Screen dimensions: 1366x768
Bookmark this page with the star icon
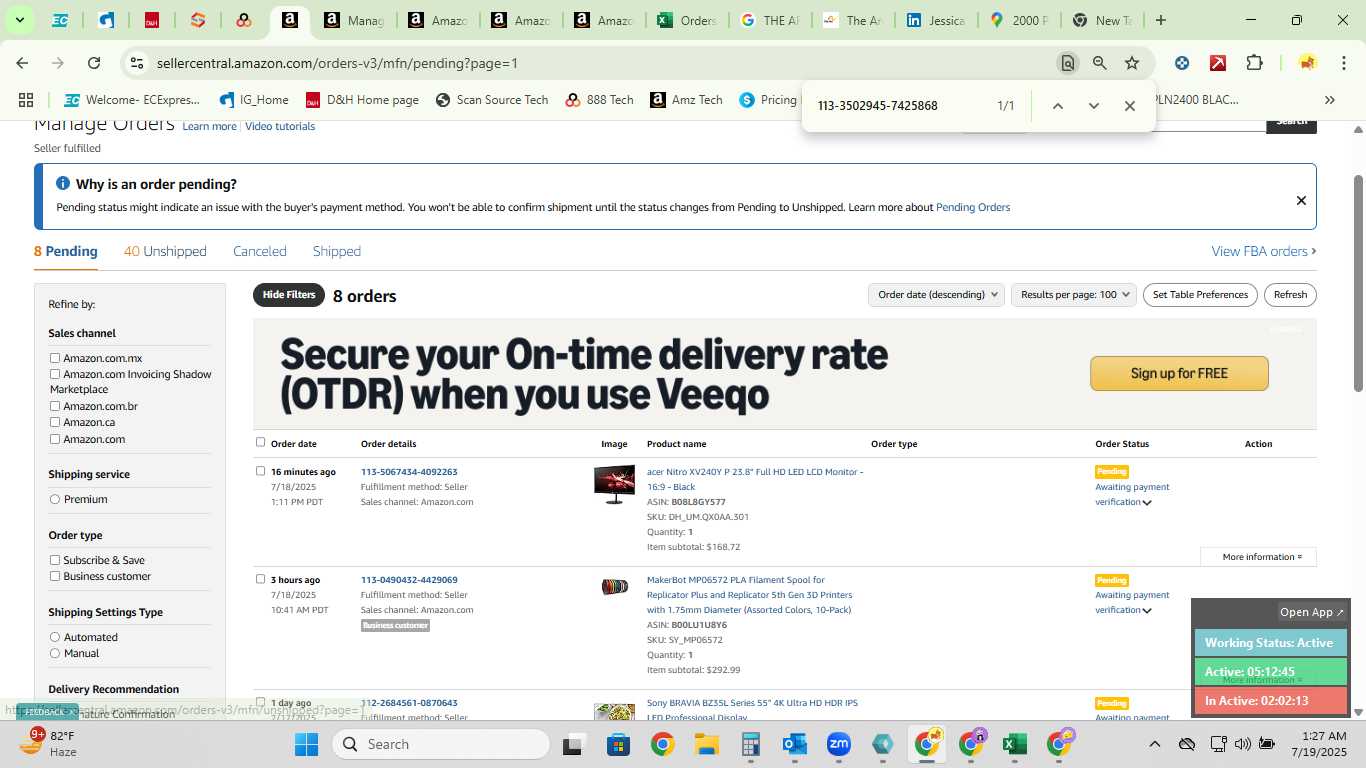pos(1132,63)
